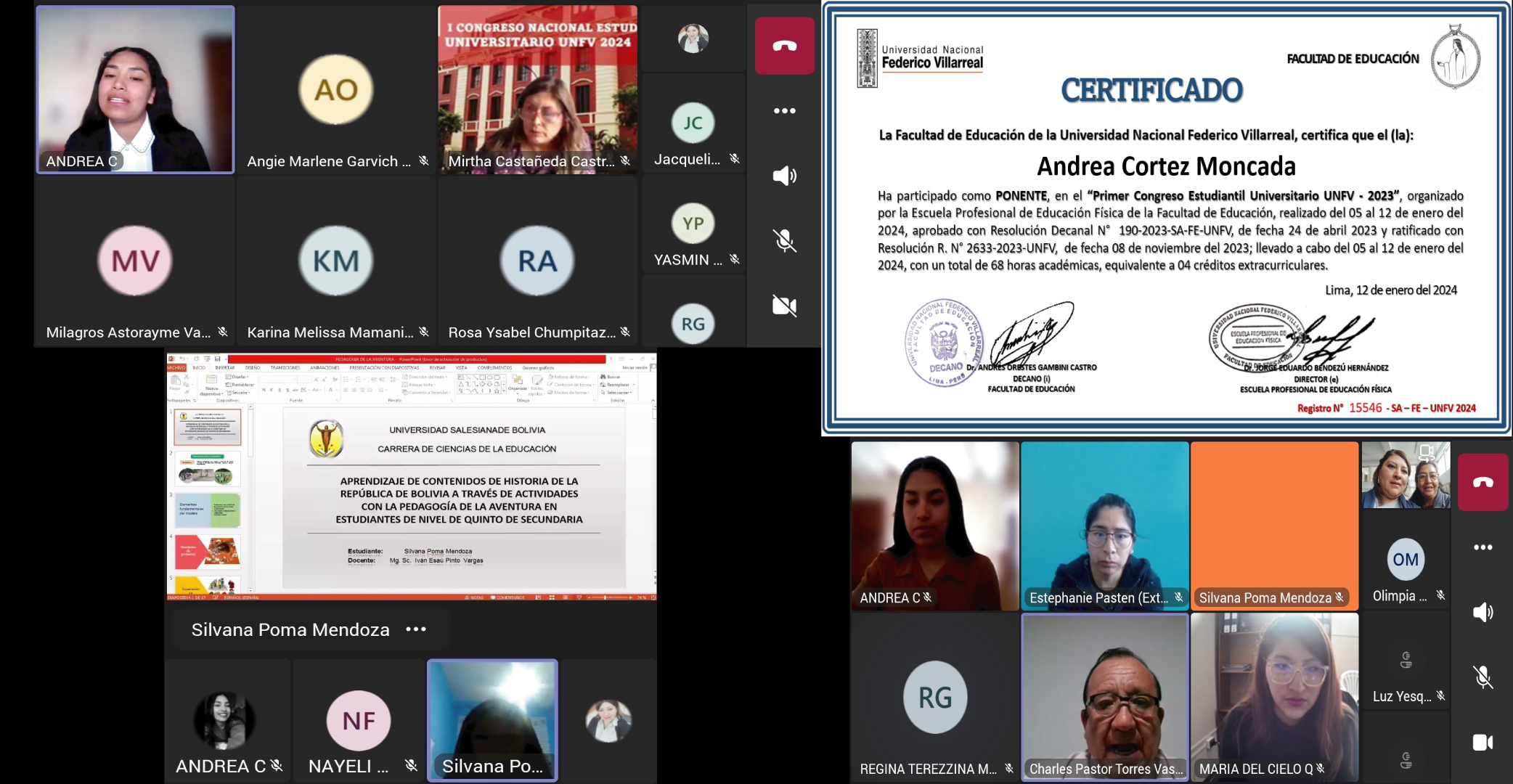Screen dimensions: 1513x784
Task: Switch to the INSERTAR ribbon tab
Action: [225, 368]
